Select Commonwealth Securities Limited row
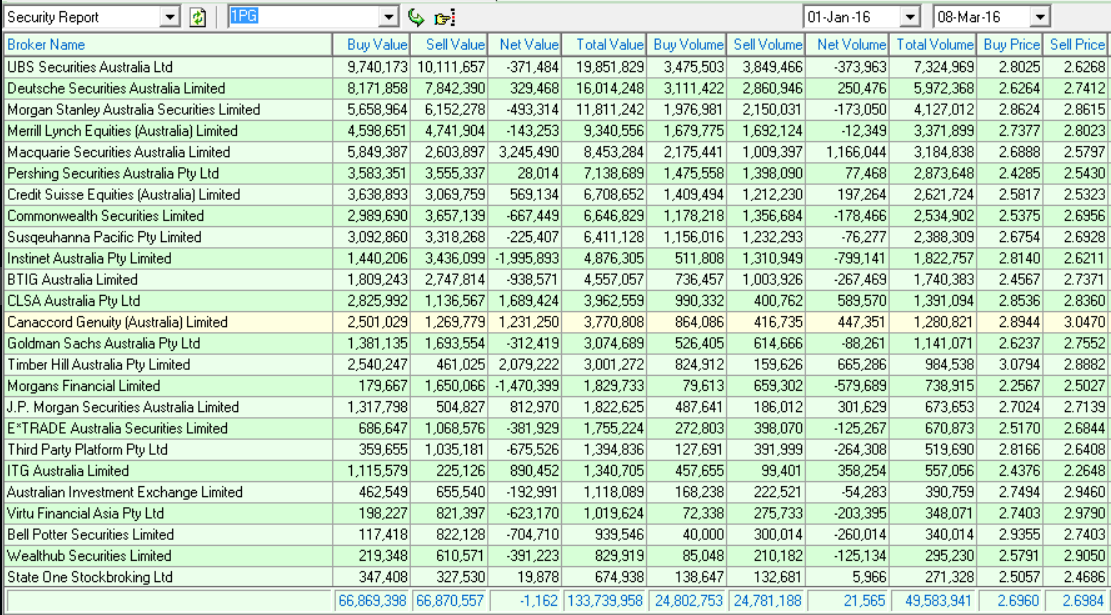Image resolution: width=1111 pixels, height=615 pixels. coord(555,216)
